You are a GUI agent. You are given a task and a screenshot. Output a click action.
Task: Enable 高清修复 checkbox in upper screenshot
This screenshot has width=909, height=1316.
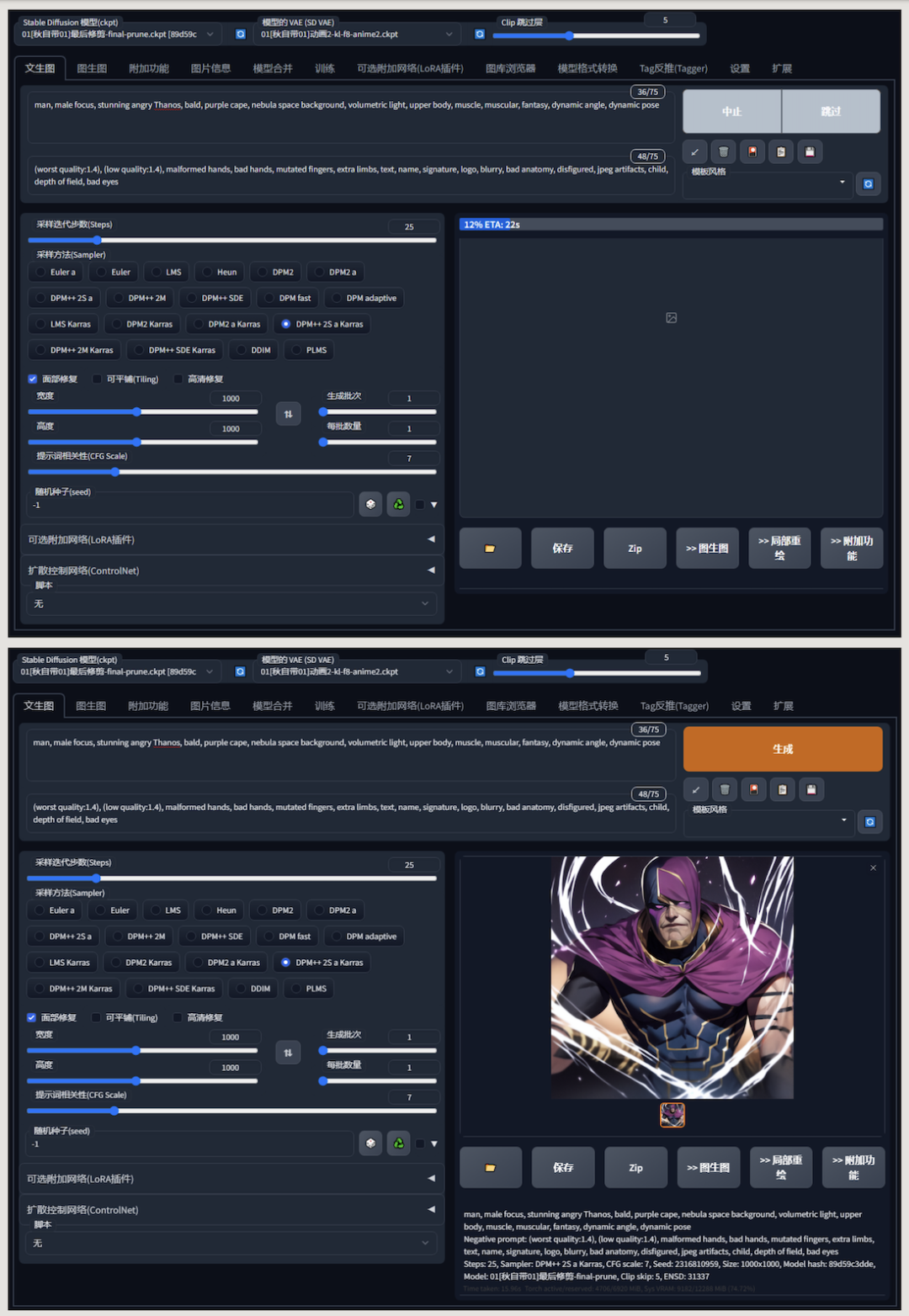pos(178,379)
